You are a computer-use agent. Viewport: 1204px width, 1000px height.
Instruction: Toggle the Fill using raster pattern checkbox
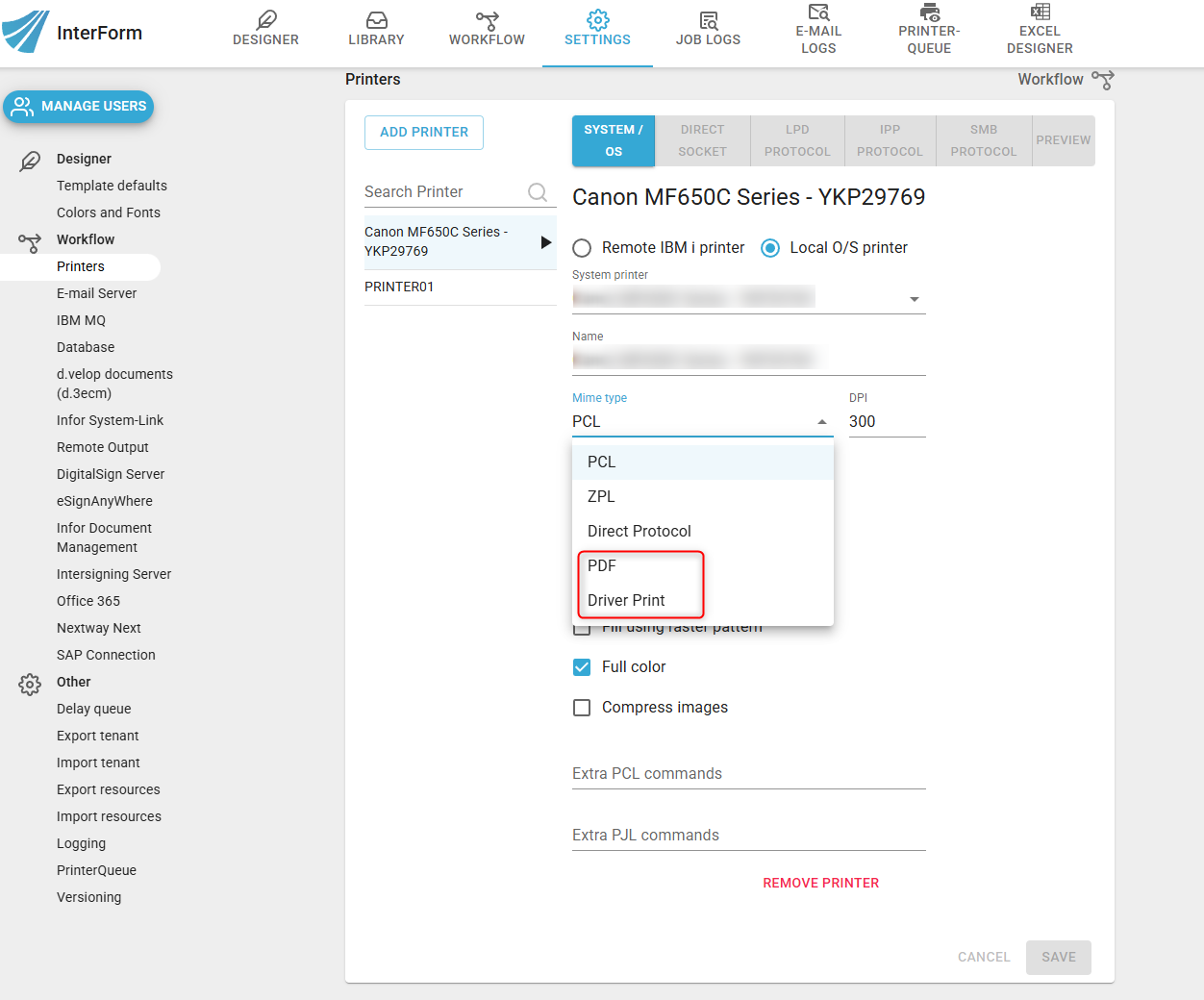[x=582, y=630]
